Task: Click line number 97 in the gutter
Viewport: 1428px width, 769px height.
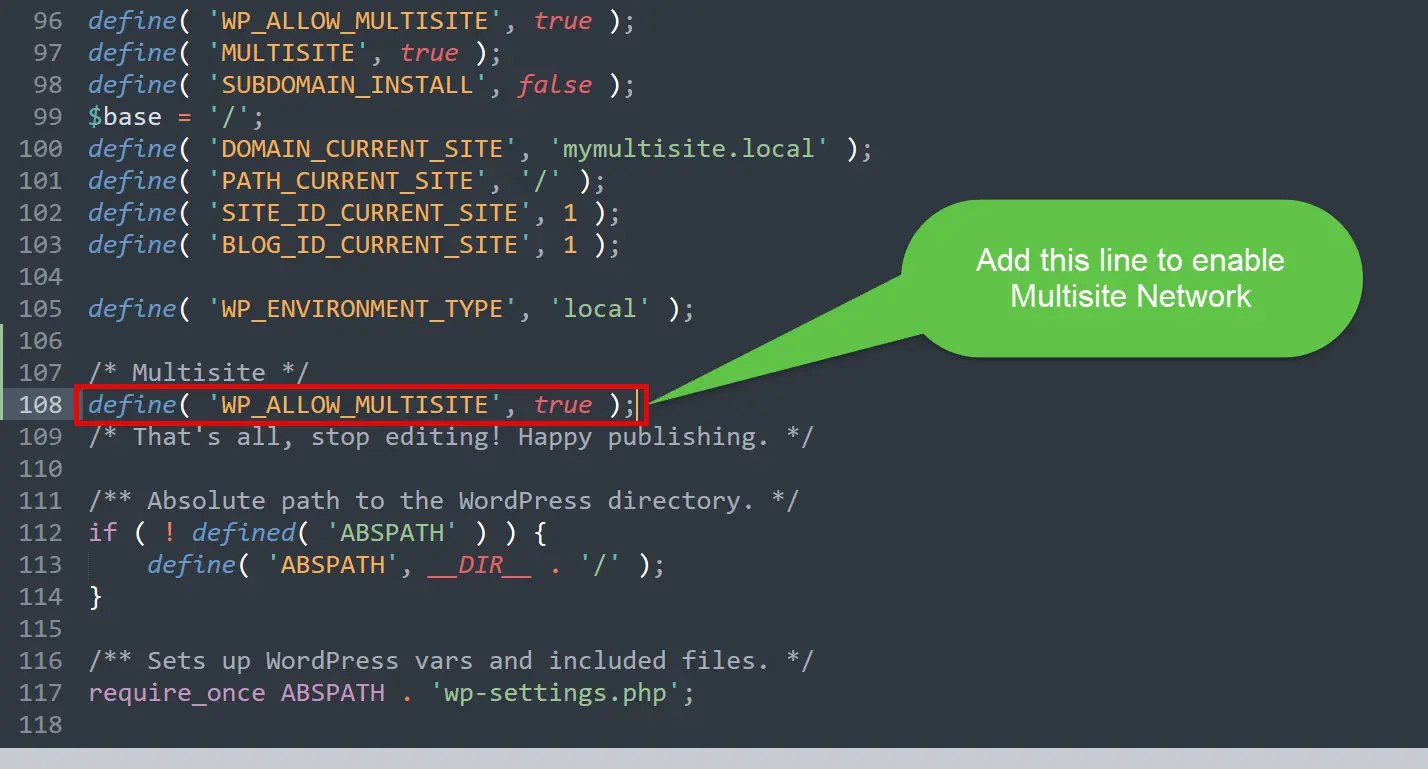Action: (47, 52)
